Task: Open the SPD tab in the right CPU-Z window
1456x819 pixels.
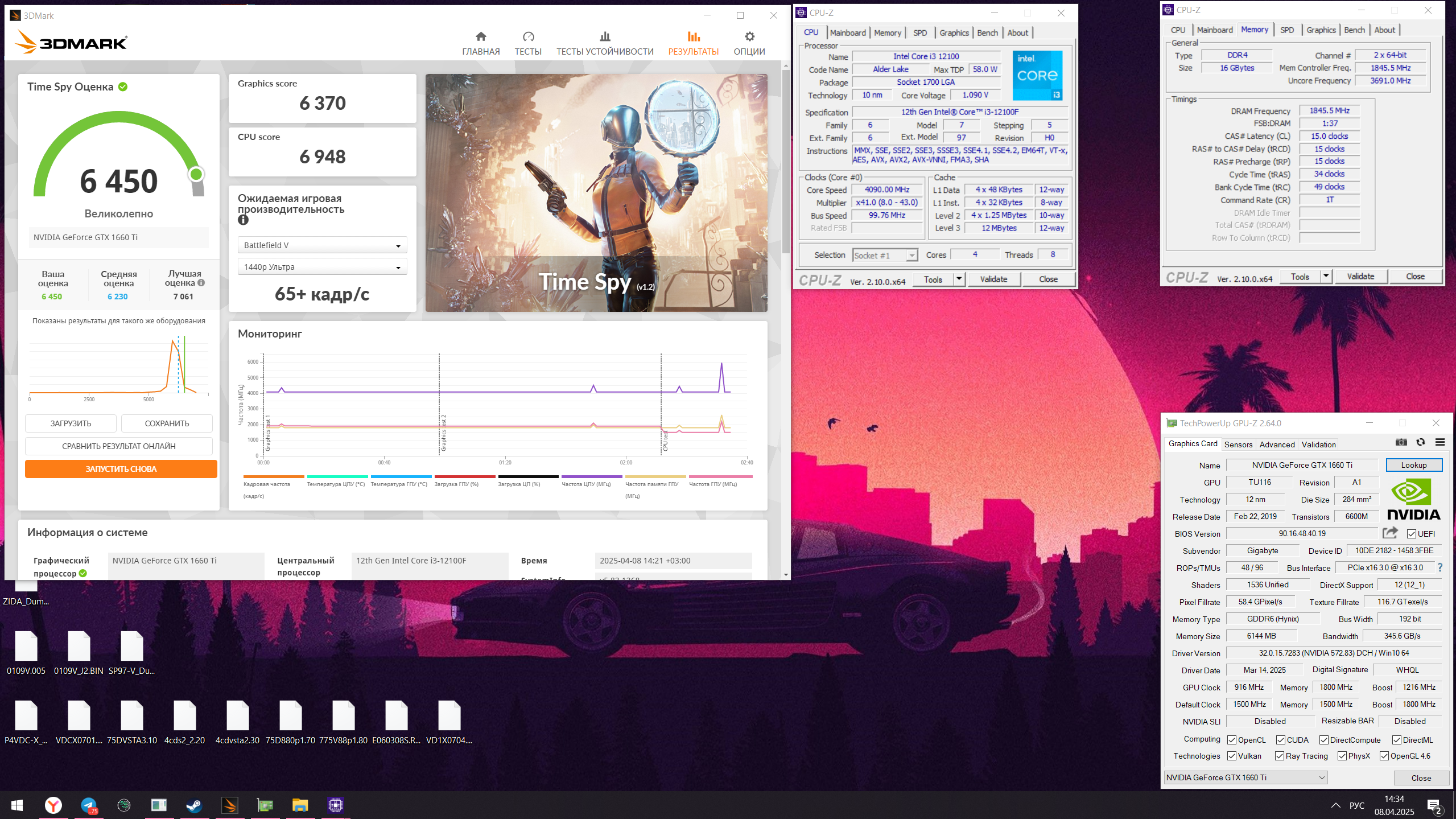Action: tap(1286, 30)
